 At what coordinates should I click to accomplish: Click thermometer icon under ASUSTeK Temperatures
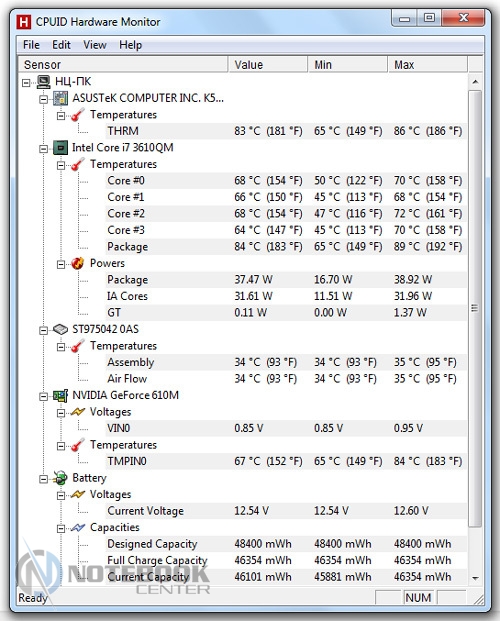(x=78, y=115)
